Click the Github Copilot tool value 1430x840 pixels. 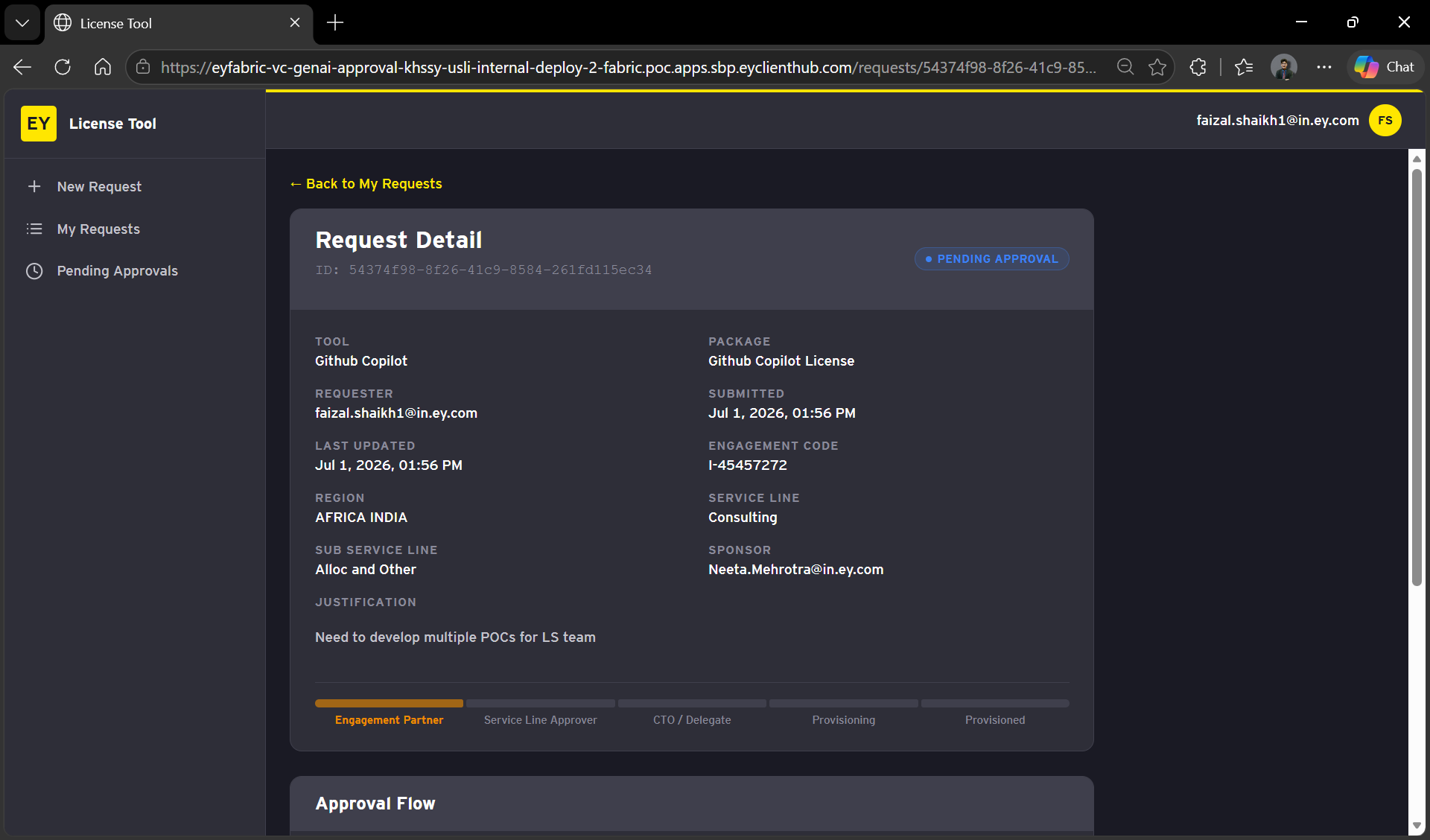pyautogui.click(x=361, y=361)
